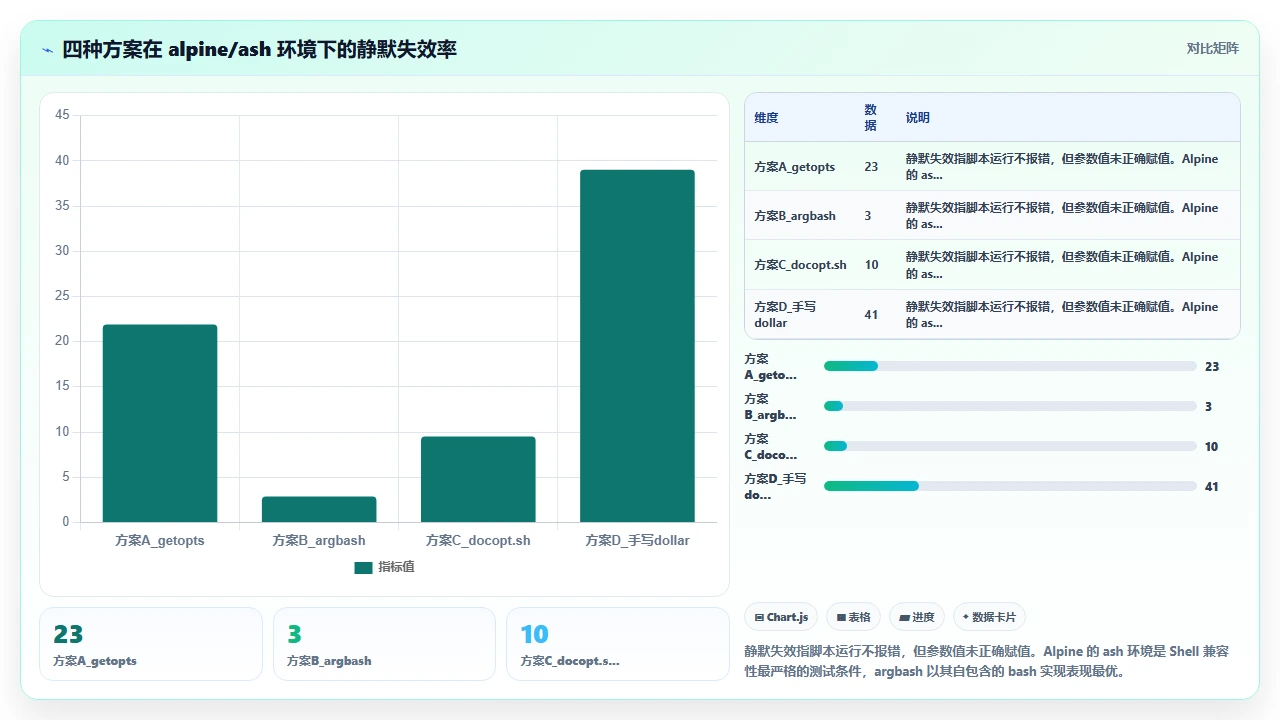This screenshot has width=1280, height=720.
Task: Click the 说明 column header
Action: click(918, 117)
